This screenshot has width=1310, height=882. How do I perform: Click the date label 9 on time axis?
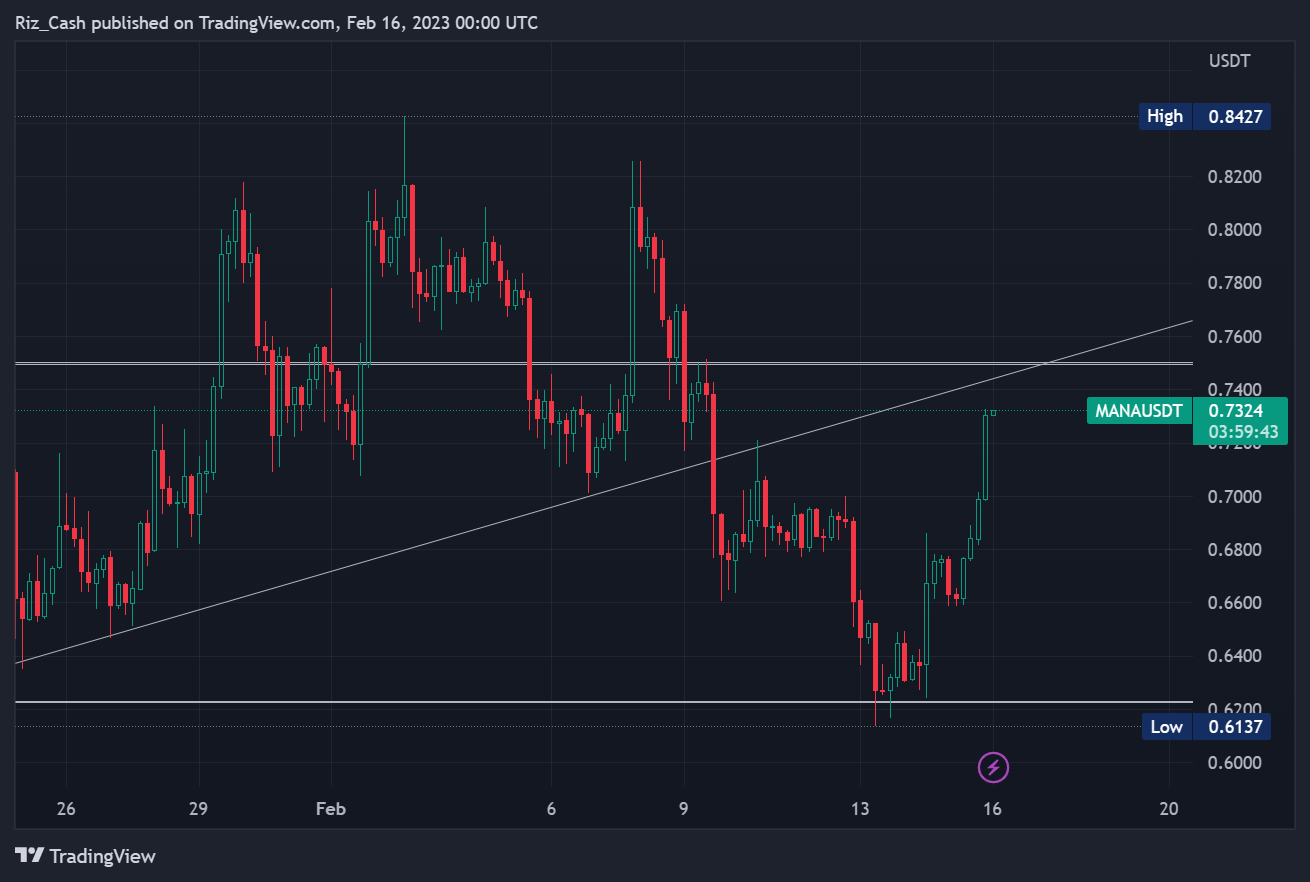tap(684, 809)
